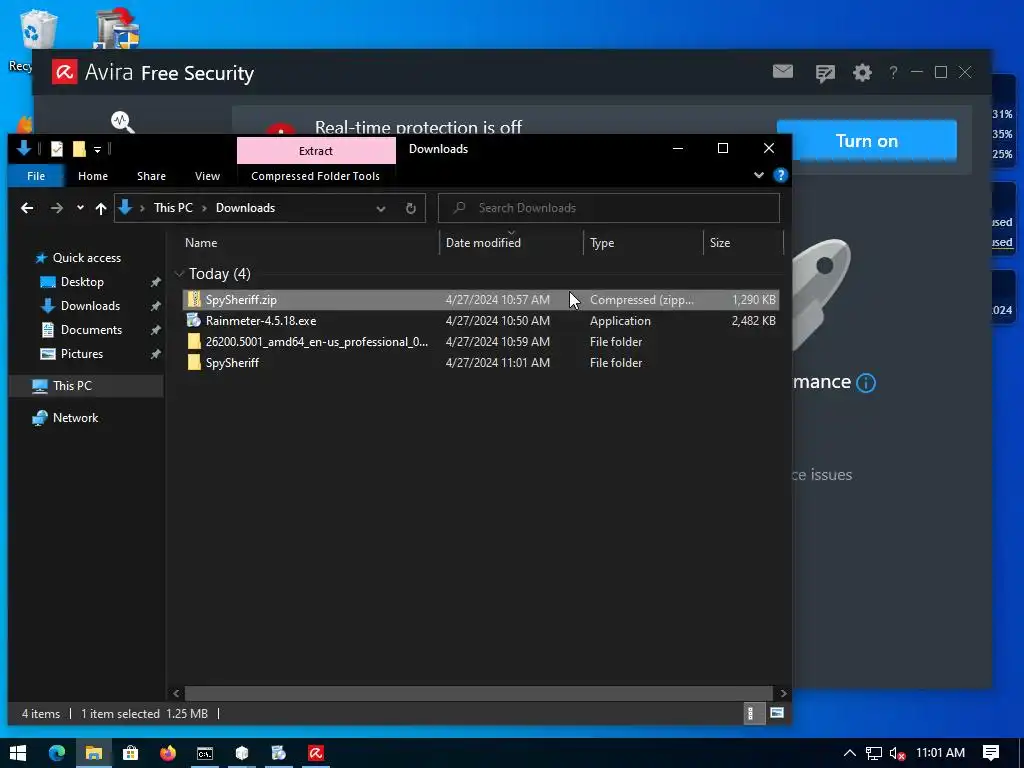Click the 2,482 KB size cell

(x=753, y=321)
